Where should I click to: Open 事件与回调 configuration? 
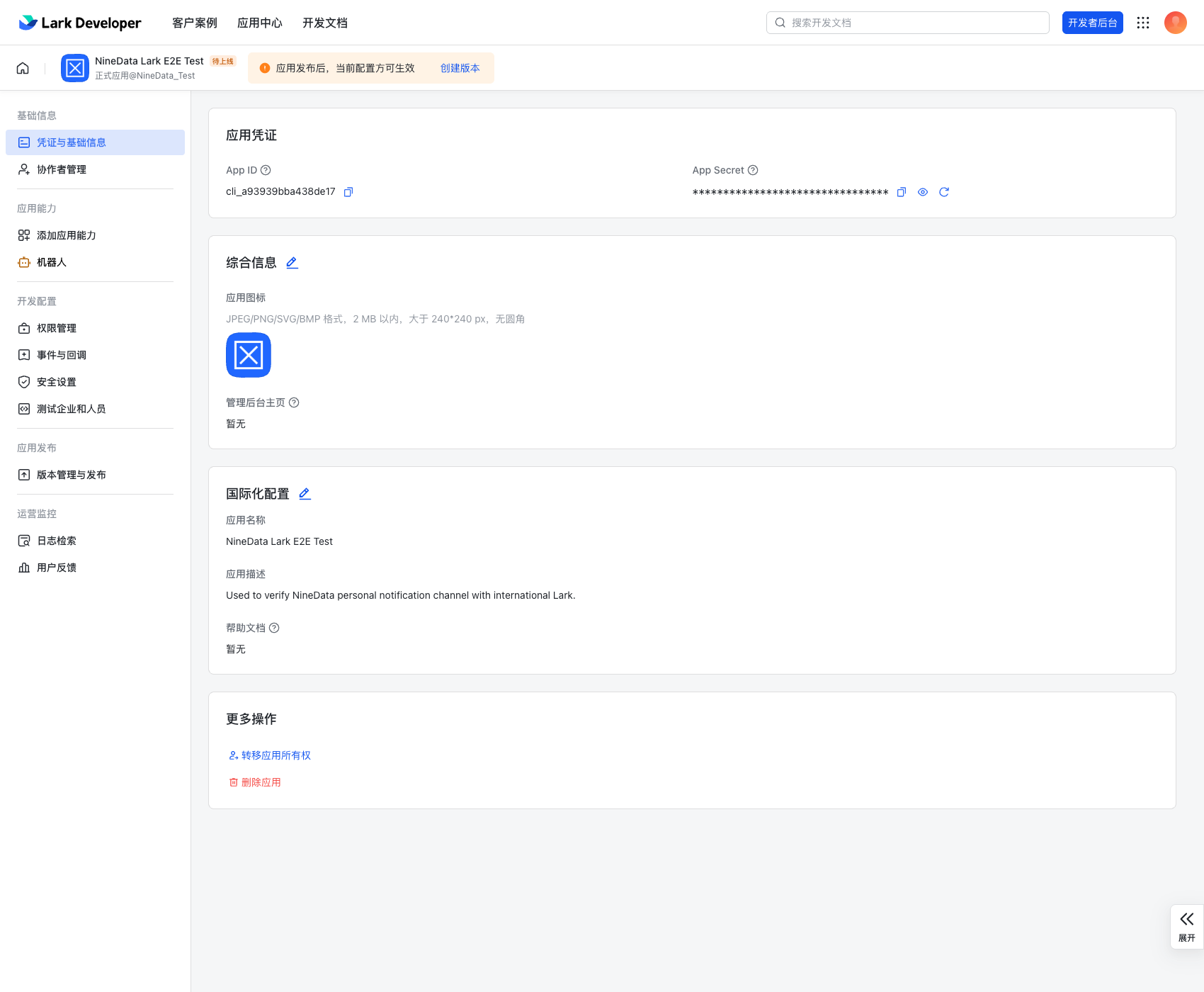61,354
